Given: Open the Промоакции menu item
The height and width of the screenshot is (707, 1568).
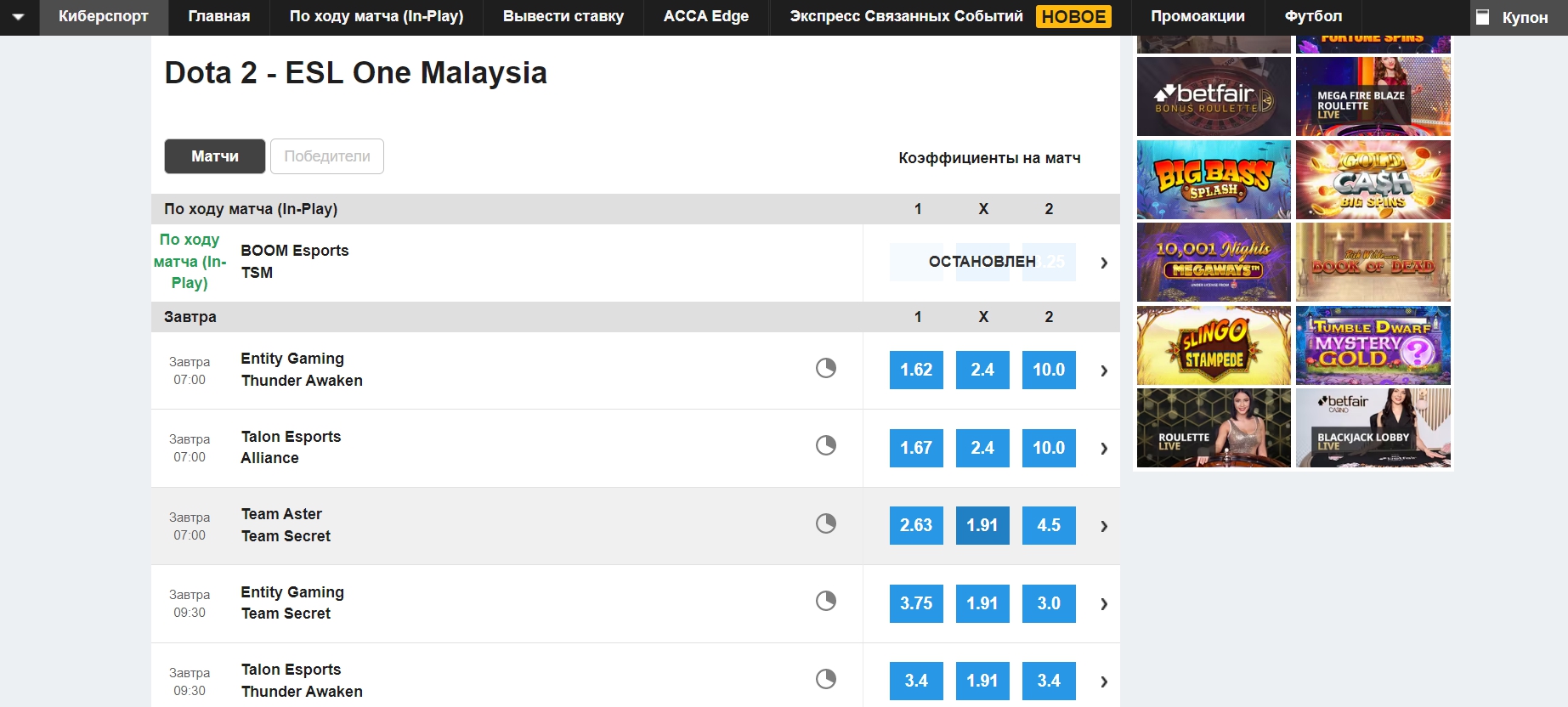Looking at the screenshot, I should click(1197, 16).
